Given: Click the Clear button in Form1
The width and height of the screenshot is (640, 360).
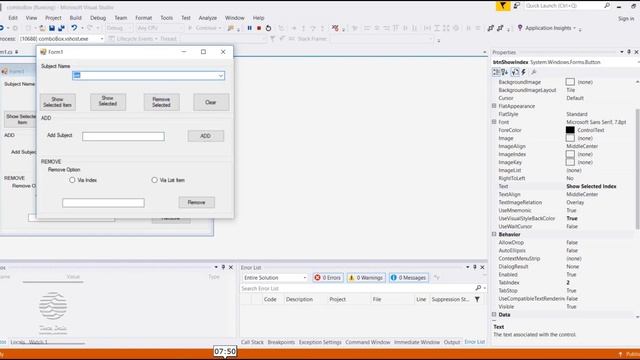Looking at the screenshot, I should click(211, 102).
